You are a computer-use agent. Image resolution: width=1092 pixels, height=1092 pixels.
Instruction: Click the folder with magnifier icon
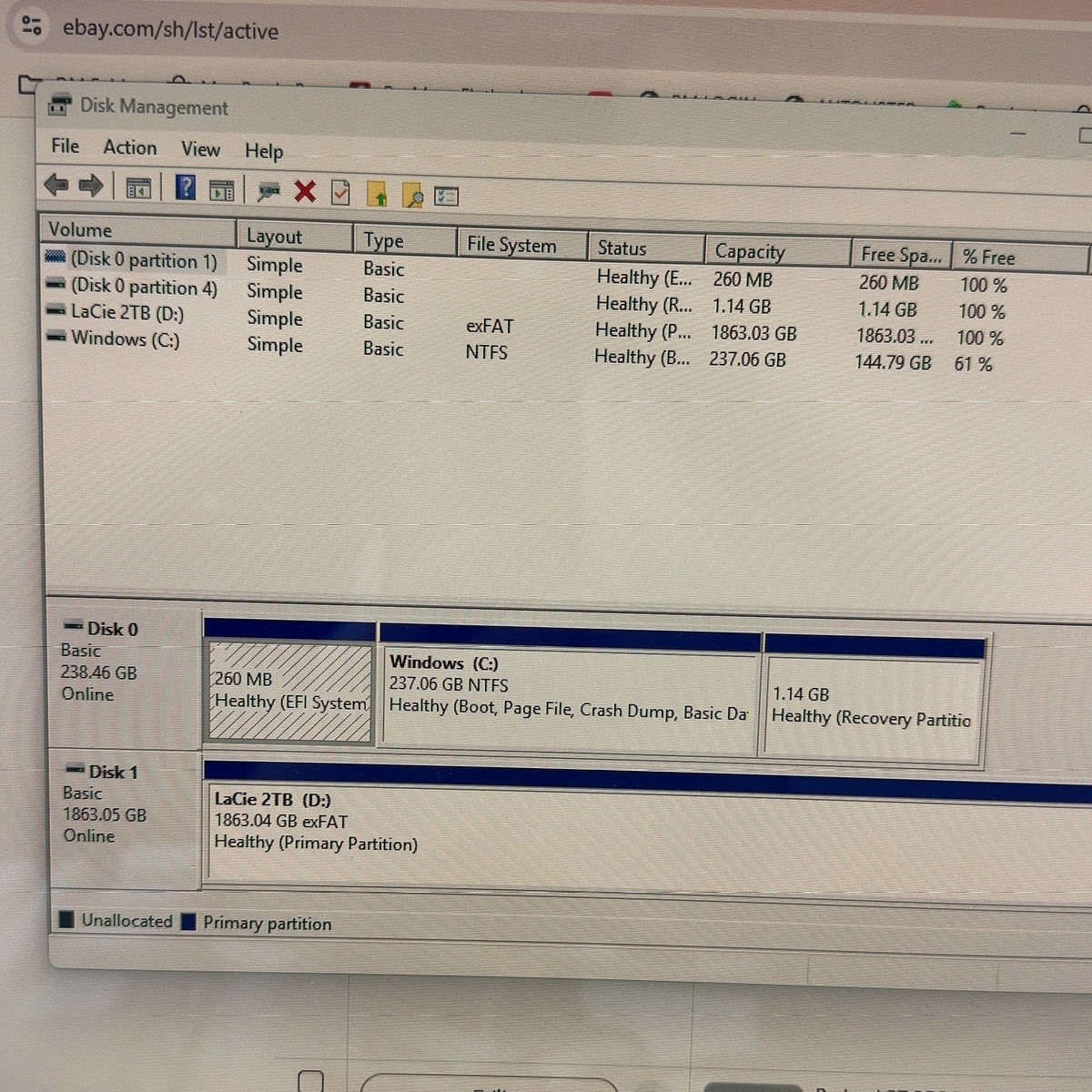click(x=412, y=195)
